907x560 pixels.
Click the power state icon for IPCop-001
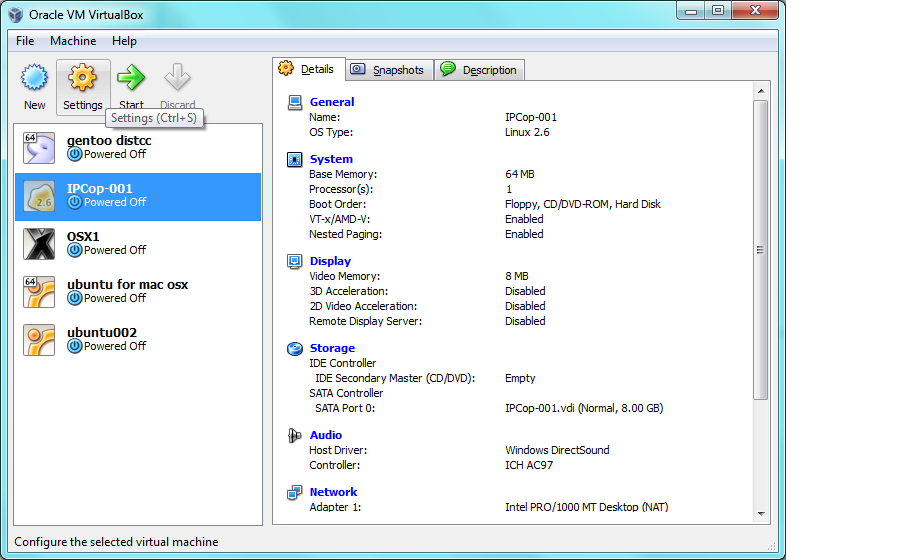75,202
